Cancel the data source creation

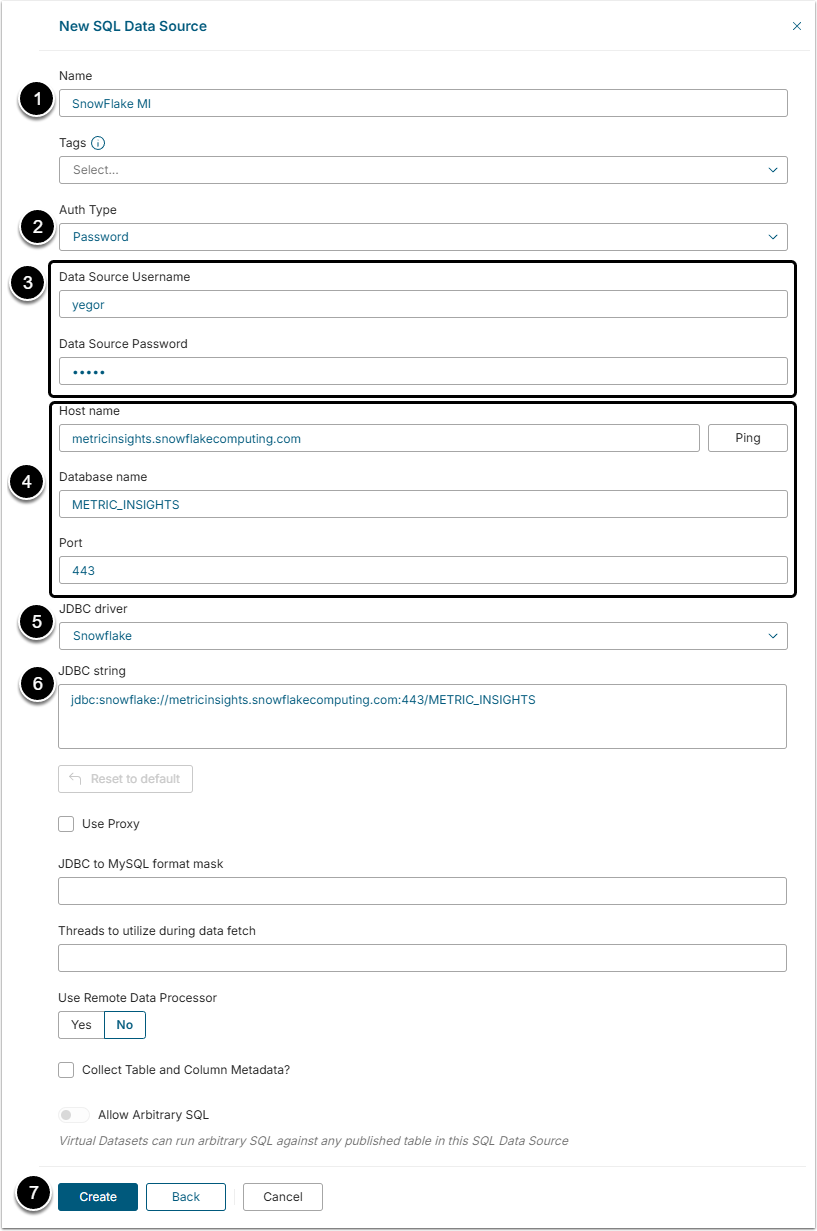pos(283,1197)
